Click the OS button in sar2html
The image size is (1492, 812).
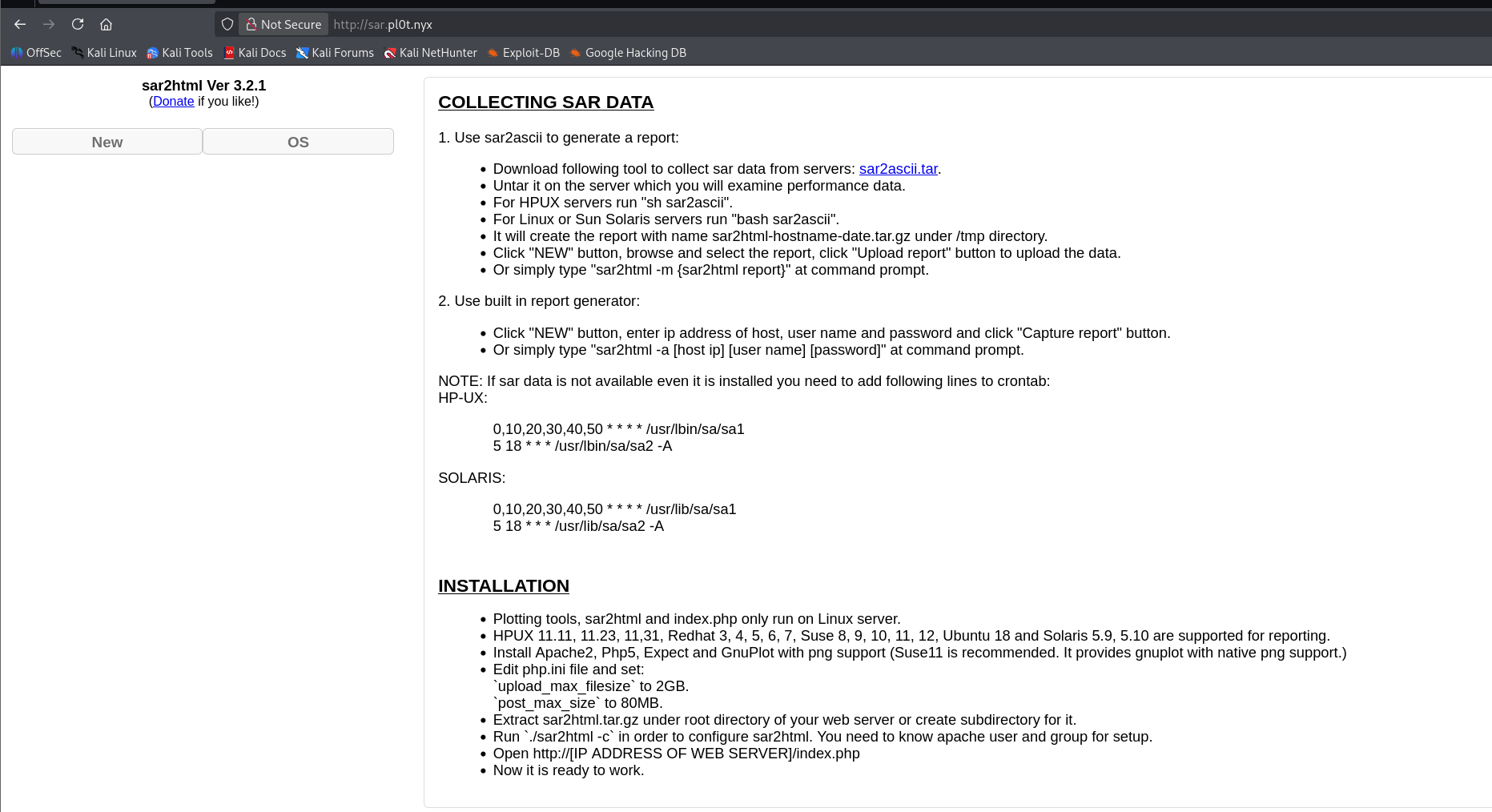tap(298, 142)
